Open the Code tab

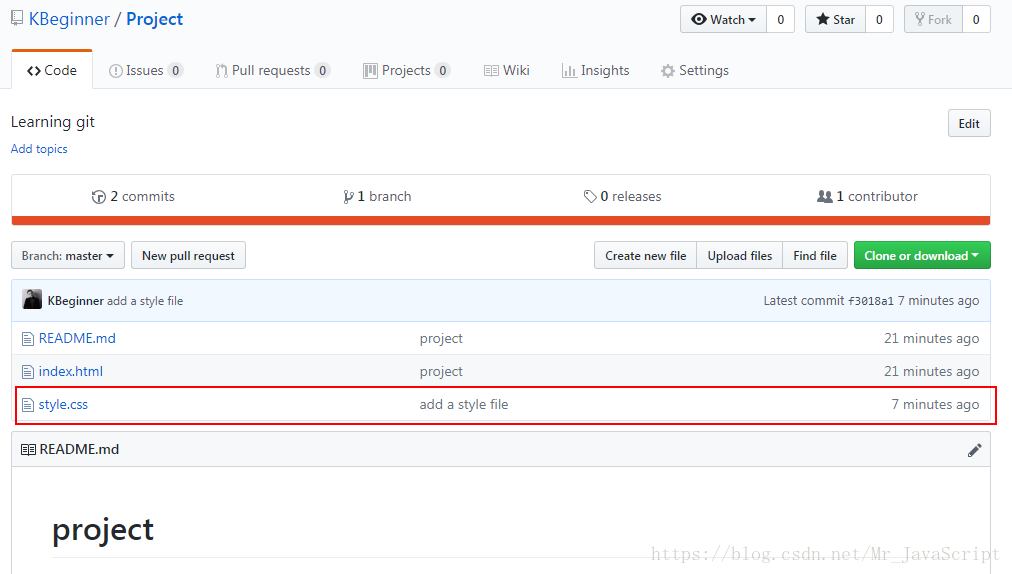point(52,70)
